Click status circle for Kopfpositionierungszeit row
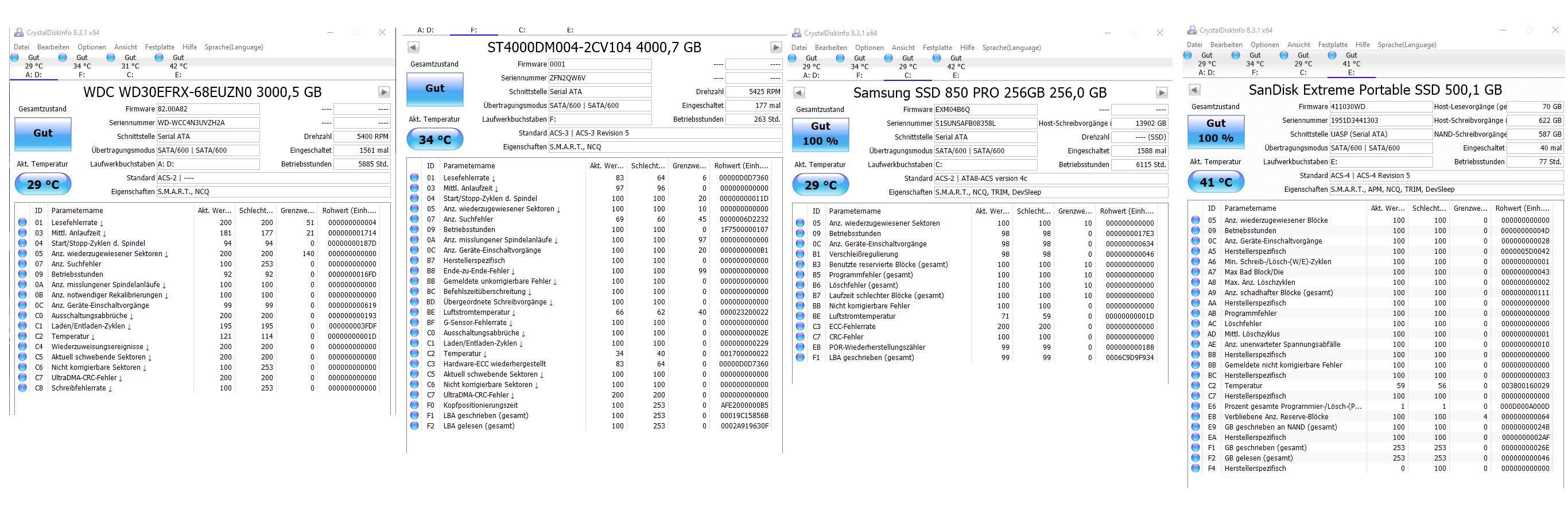This screenshot has width=1568, height=526. point(414,405)
